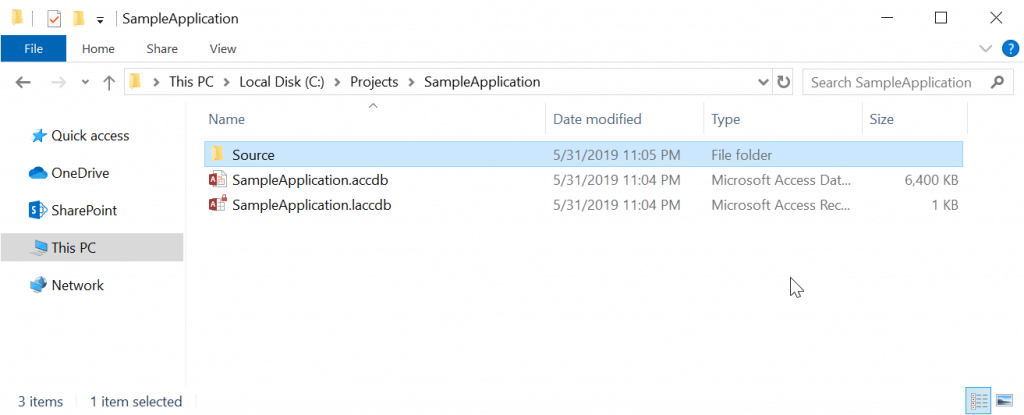Expand the ribbon with the chevron
1024x415 pixels.
tap(985, 48)
